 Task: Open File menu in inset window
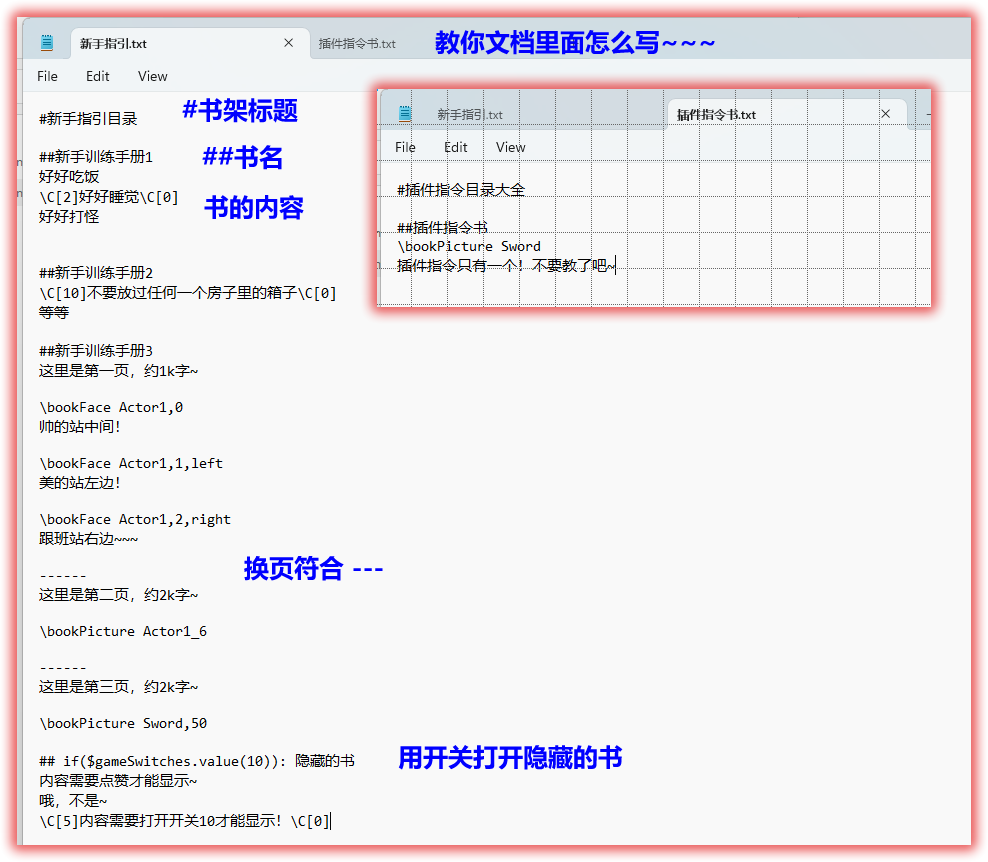pyautogui.click(x=405, y=147)
